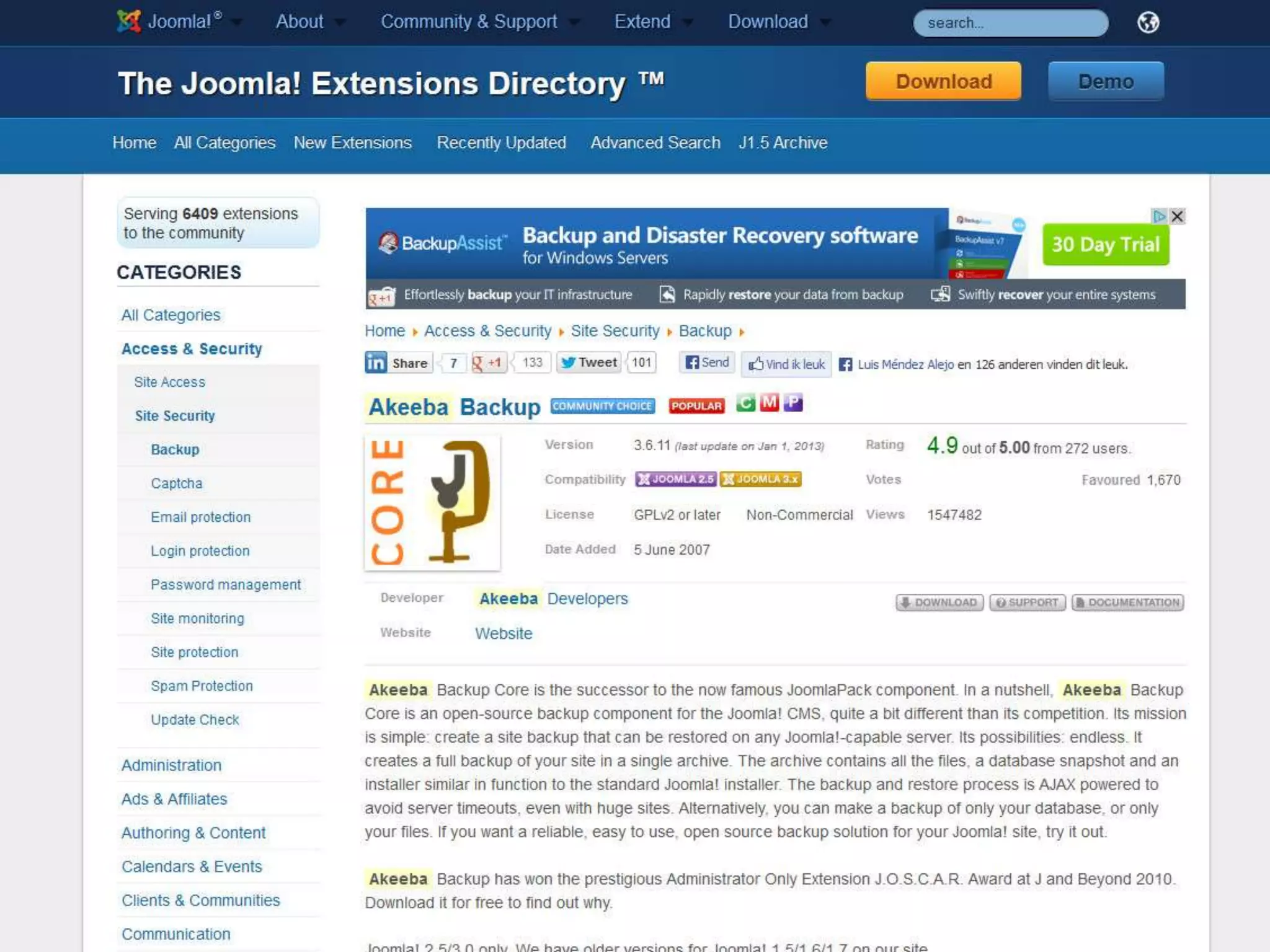Click the globe language icon
The image size is (1270, 952).
(x=1148, y=23)
